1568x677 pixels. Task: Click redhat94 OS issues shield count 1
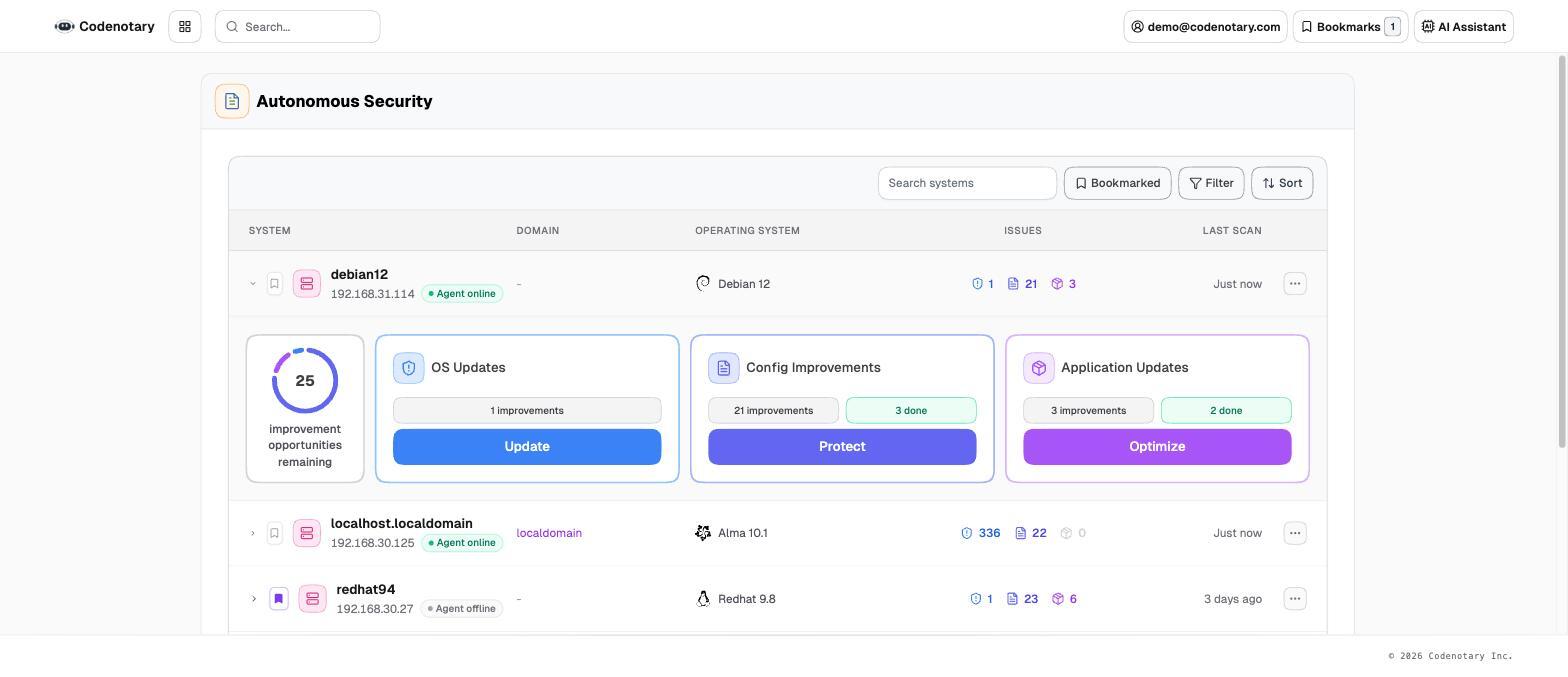(982, 599)
